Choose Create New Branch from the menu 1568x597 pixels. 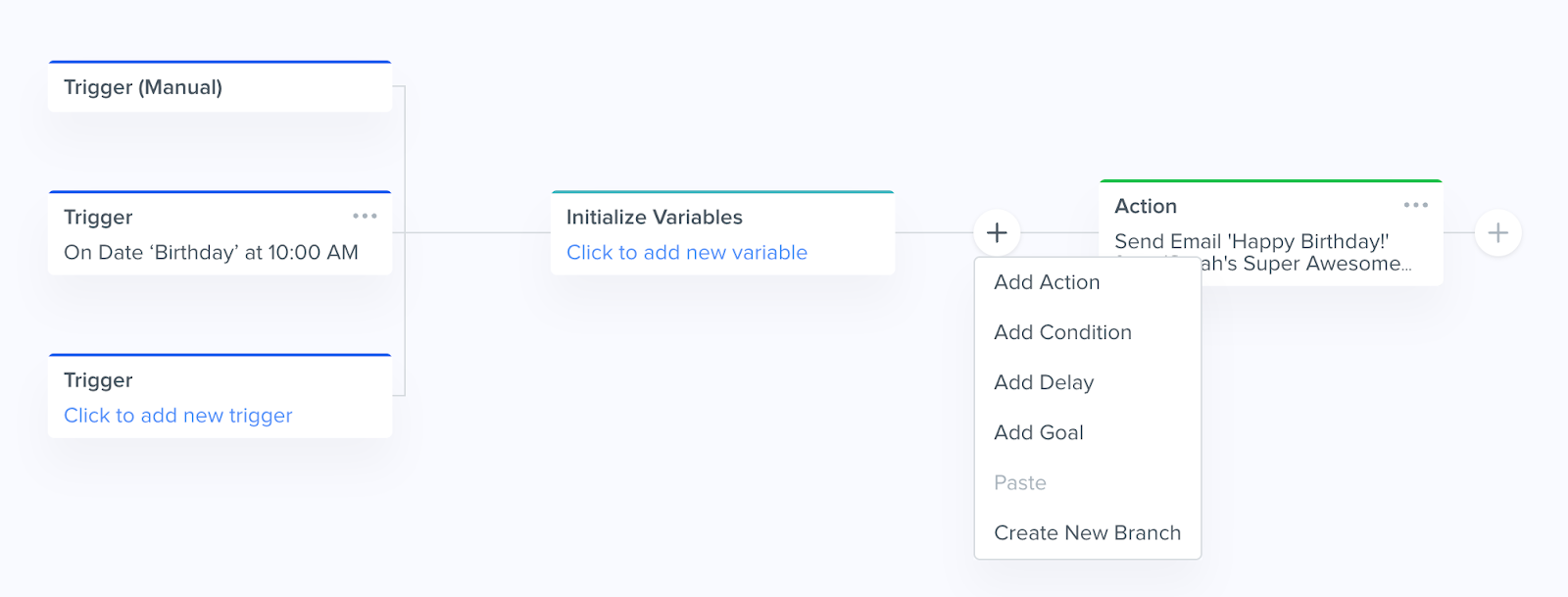[x=1087, y=532]
